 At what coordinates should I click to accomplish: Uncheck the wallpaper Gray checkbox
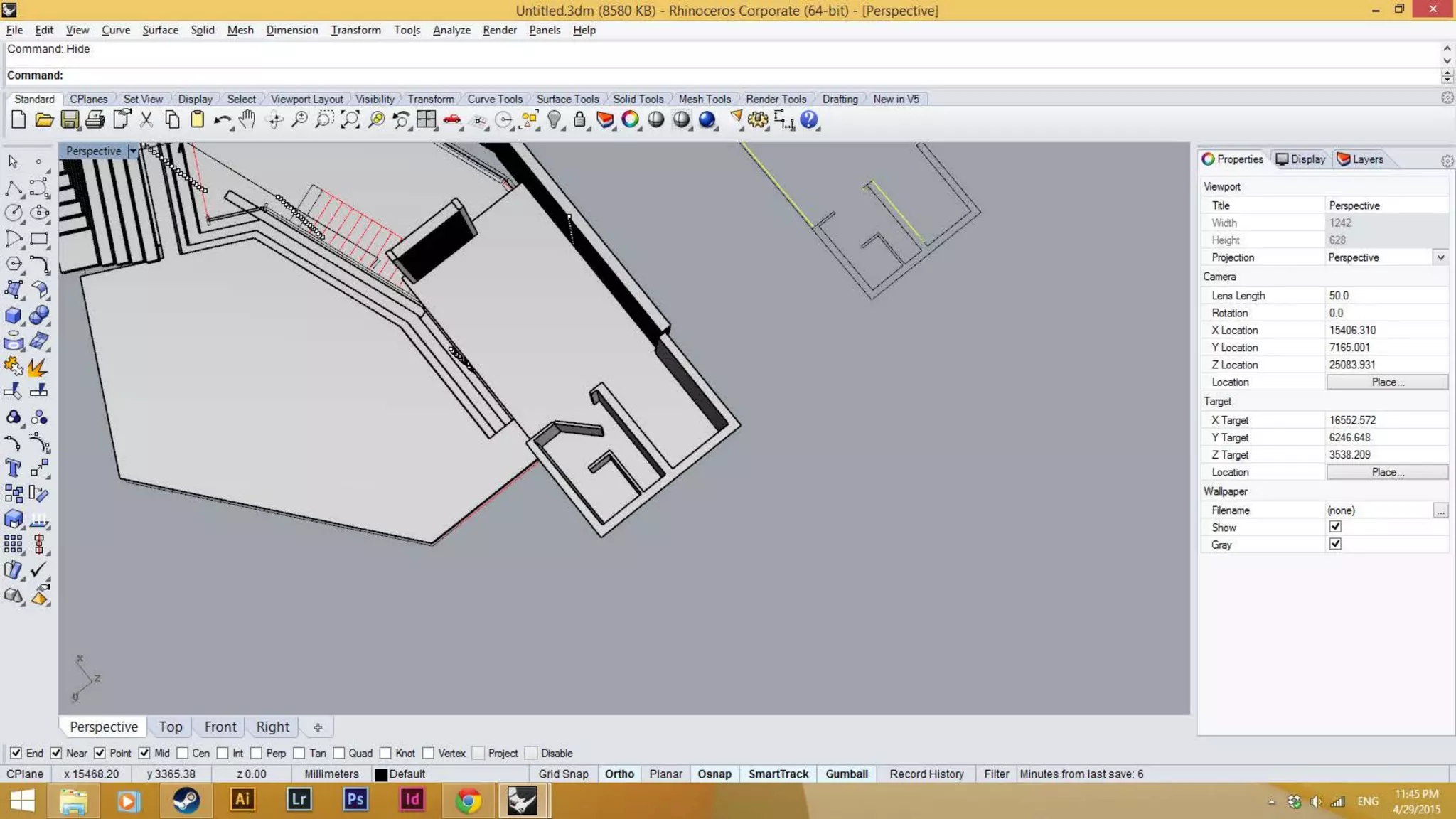coord(1335,545)
